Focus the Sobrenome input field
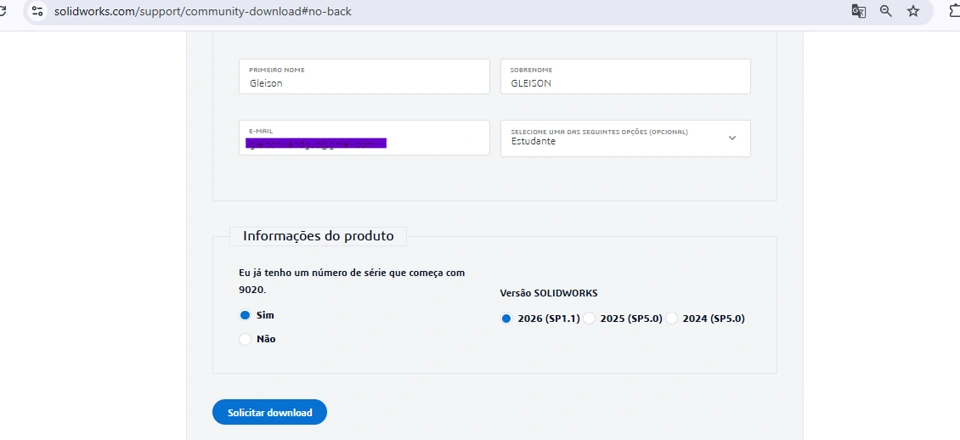 point(625,76)
